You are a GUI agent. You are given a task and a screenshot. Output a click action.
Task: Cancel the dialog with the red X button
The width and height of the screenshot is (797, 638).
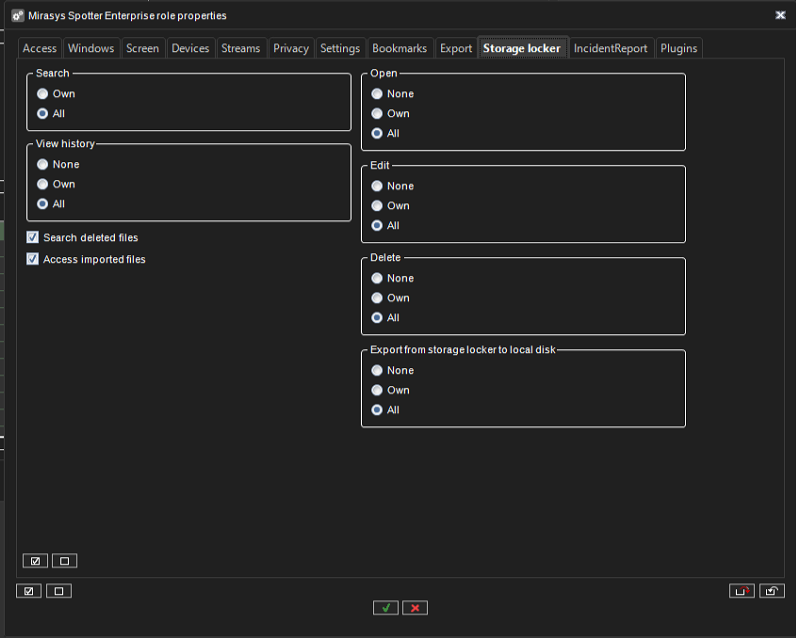[x=416, y=607]
